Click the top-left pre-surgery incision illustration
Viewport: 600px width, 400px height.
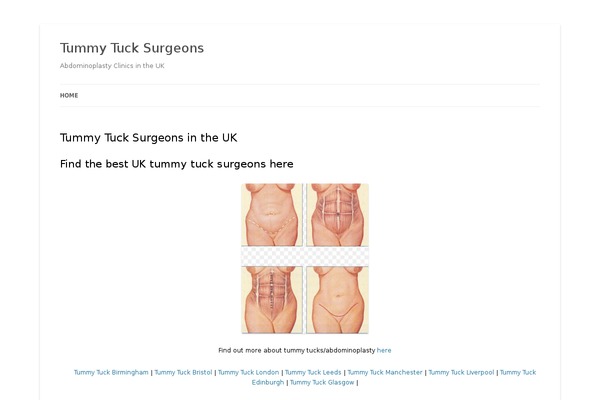tap(272, 215)
